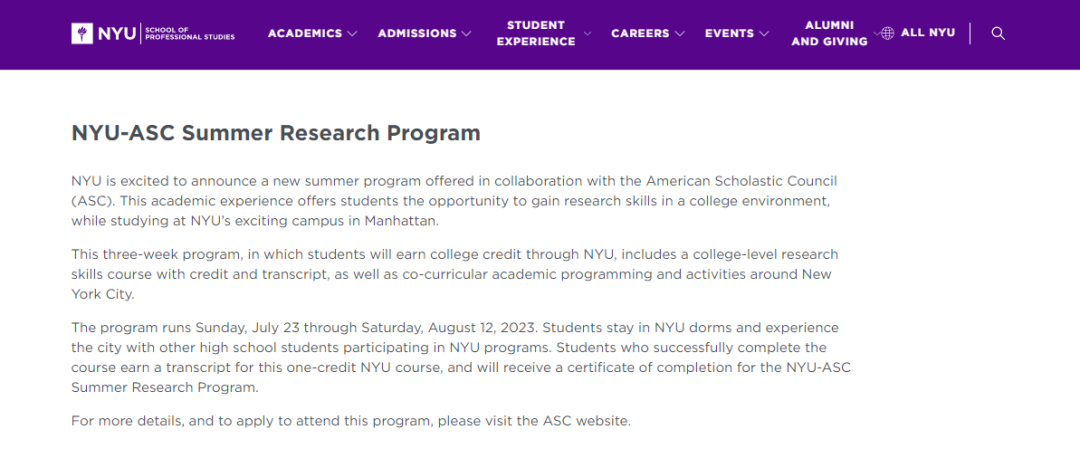Expand the Admissions dropdown chevron
1080x458 pixels.
click(466, 34)
